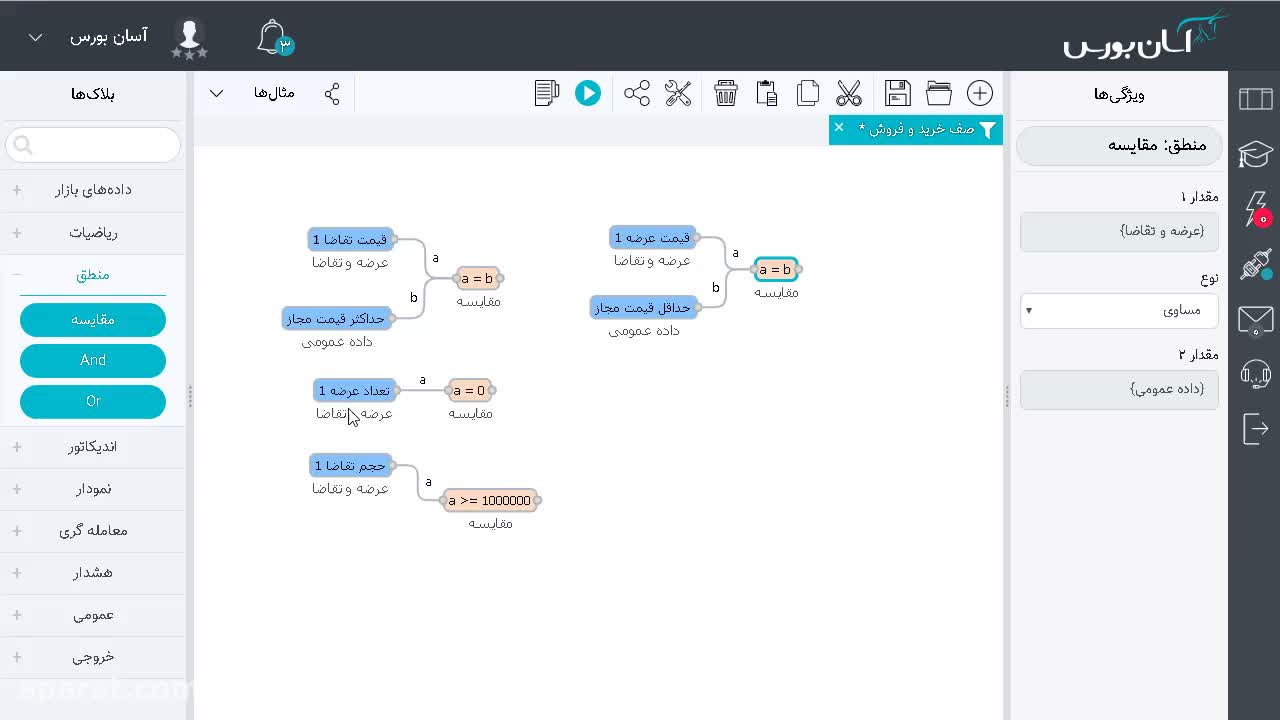1280x720 pixels.
Task: Add the And logic block
Action: tap(93, 360)
